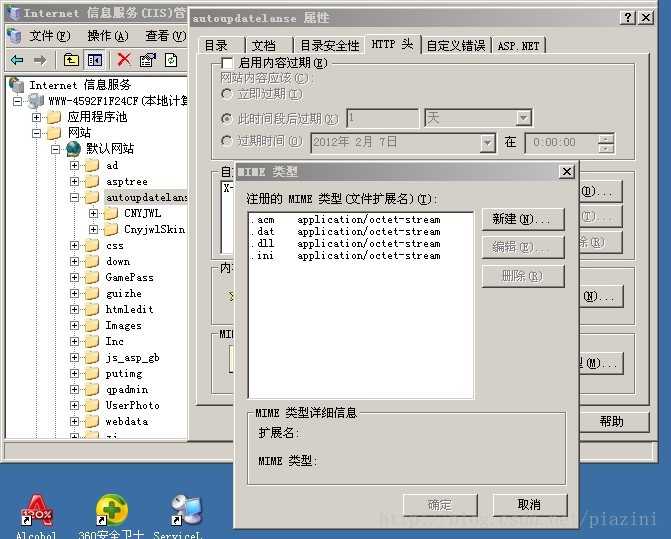Screen dimensions: 671x539
Task: Expand the CNYJWL folder node
Action: [93, 213]
